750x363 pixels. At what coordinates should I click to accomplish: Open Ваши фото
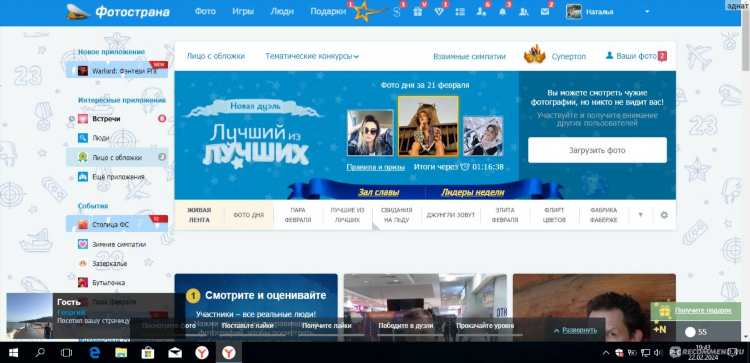[636, 56]
